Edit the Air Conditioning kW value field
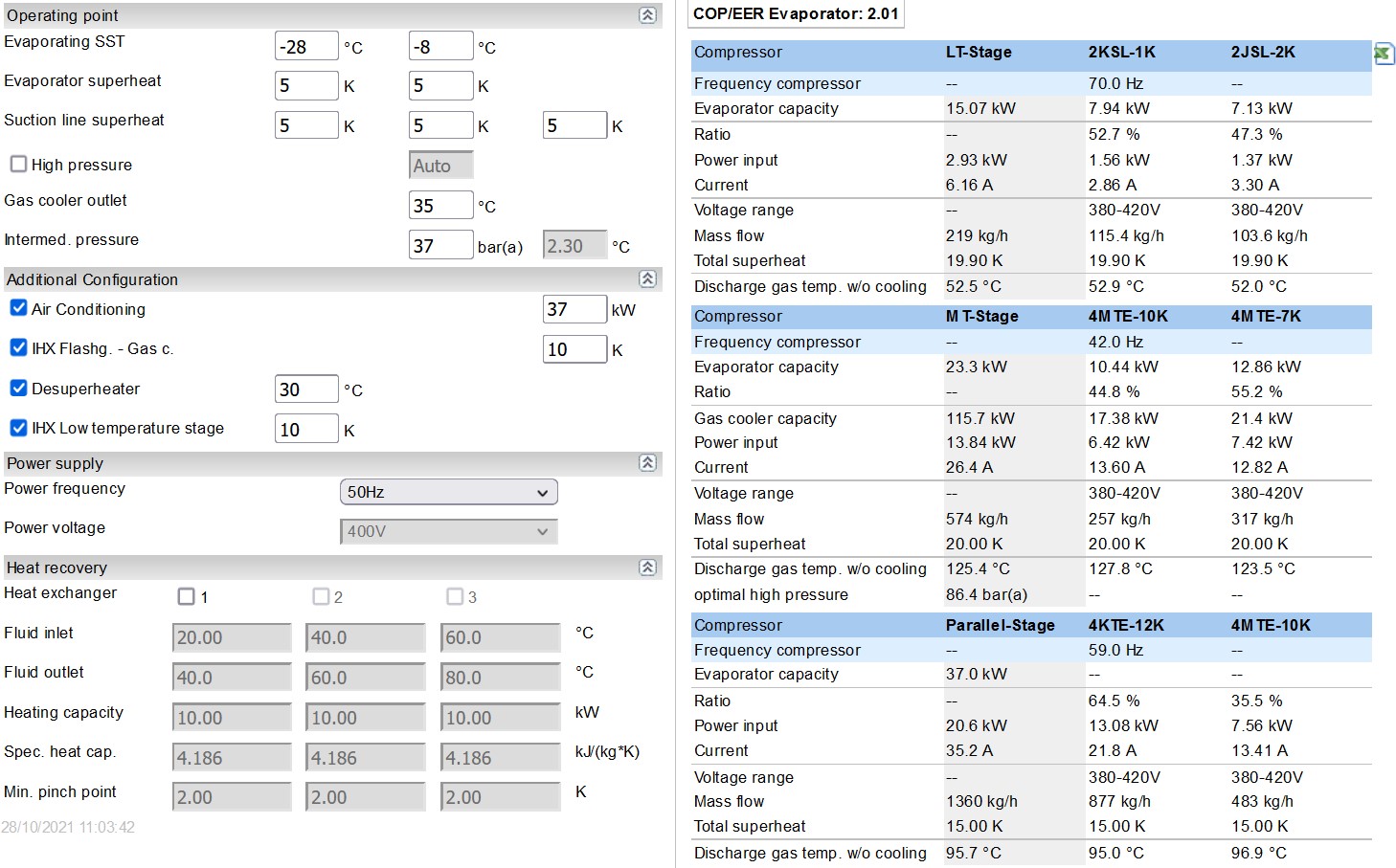Viewport: 1396px width, 868px height. click(574, 309)
